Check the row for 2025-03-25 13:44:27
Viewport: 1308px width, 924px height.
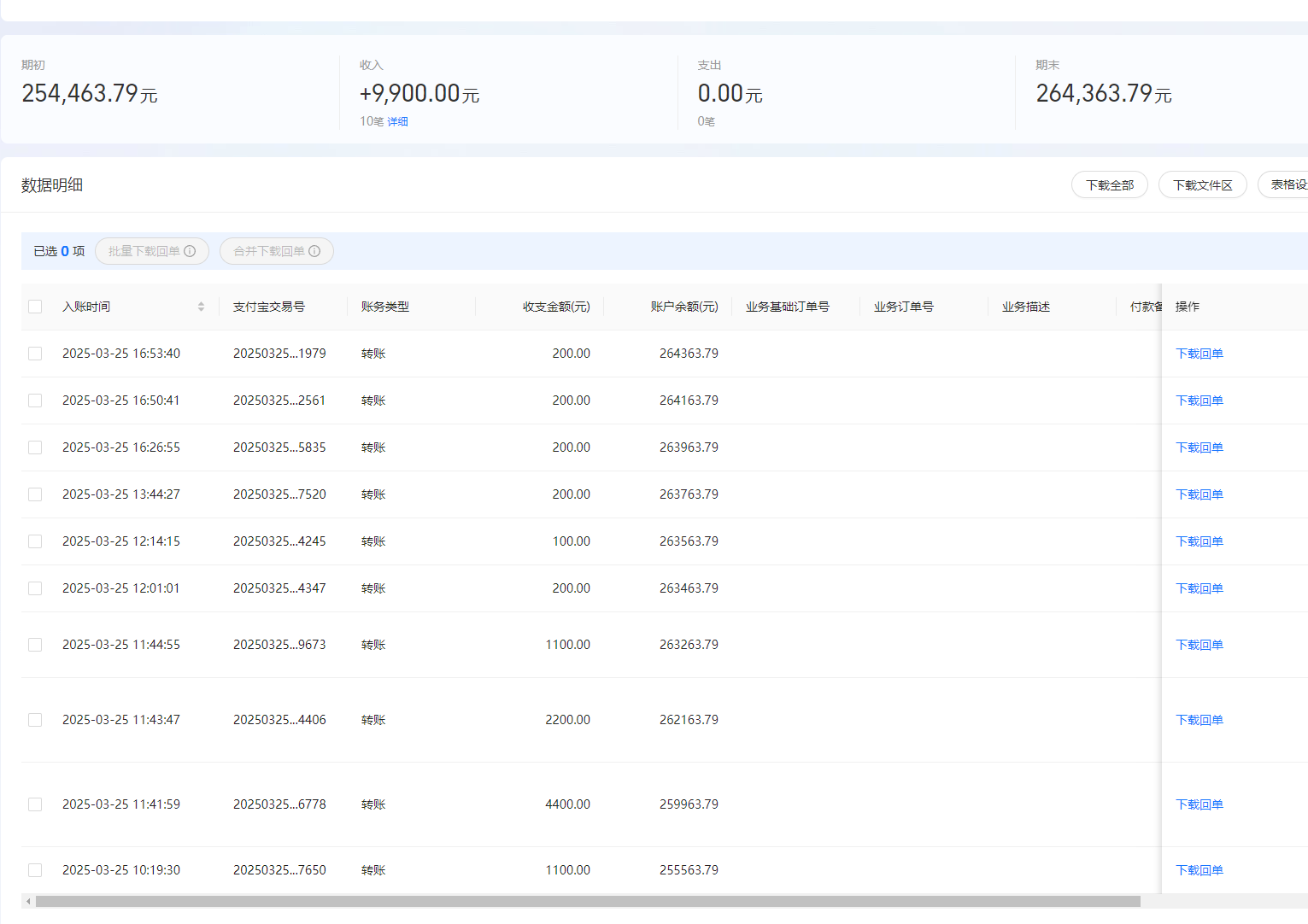[35, 494]
